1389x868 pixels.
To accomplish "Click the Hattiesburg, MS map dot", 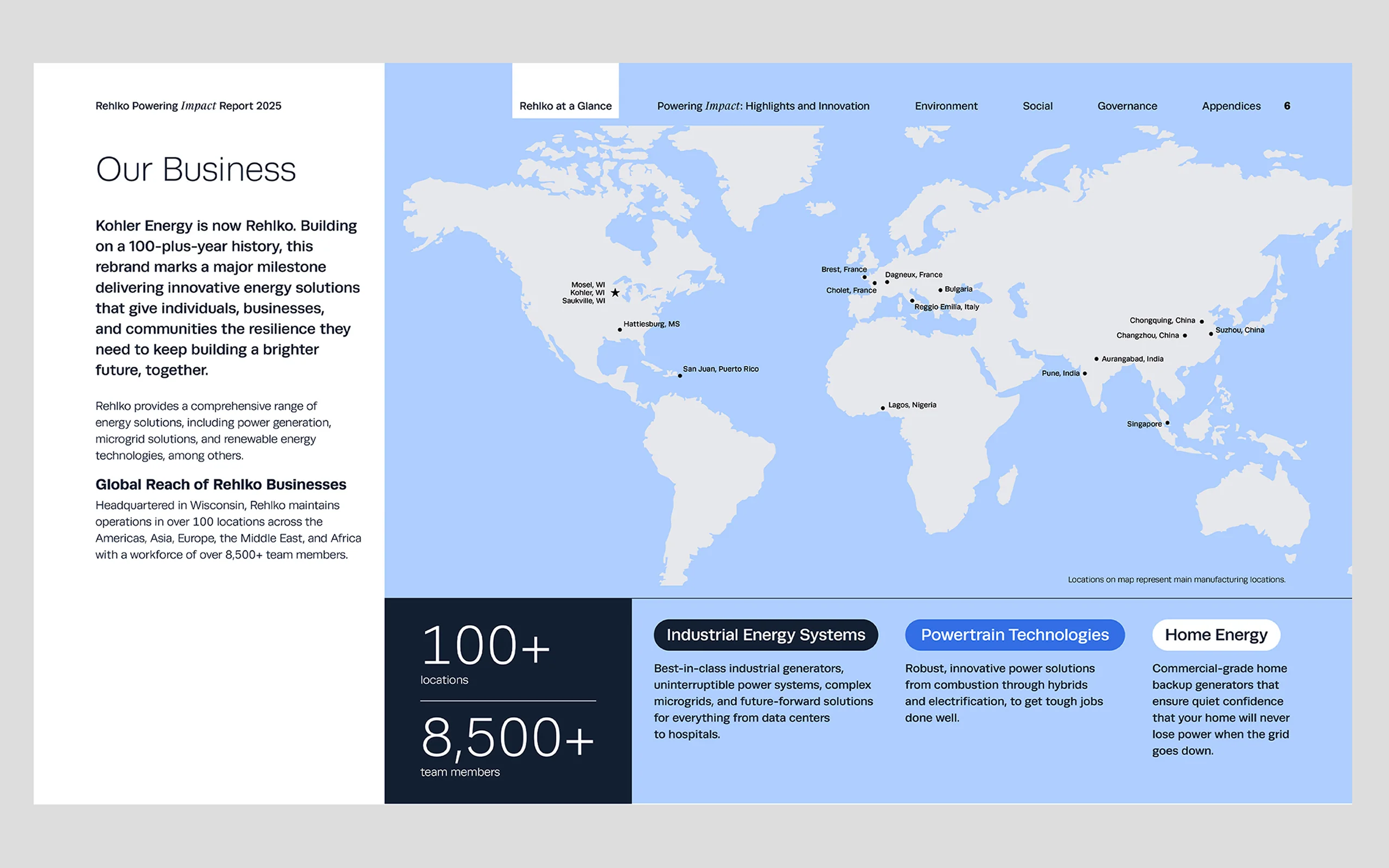I will pyautogui.click(x=619, y=330).
